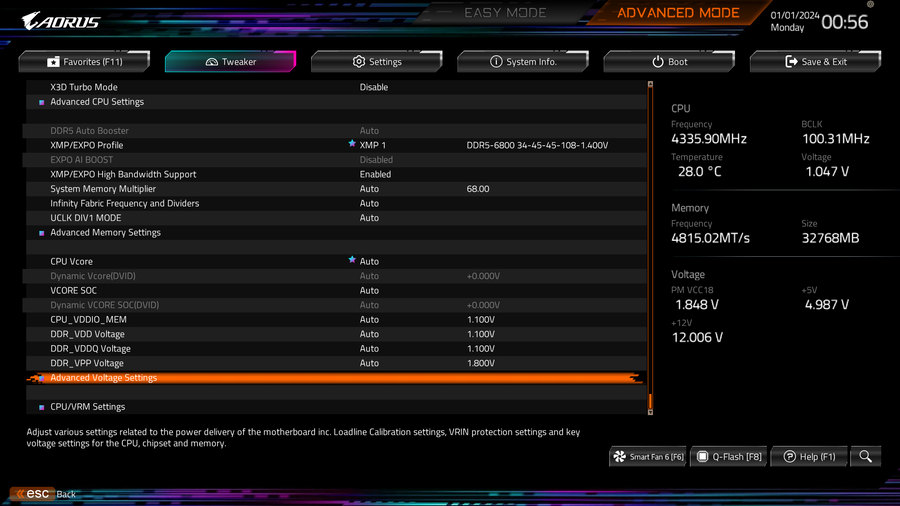Select the grayed DDR5 Auto Booster row

pyautogui.click(x=336, y=131)
